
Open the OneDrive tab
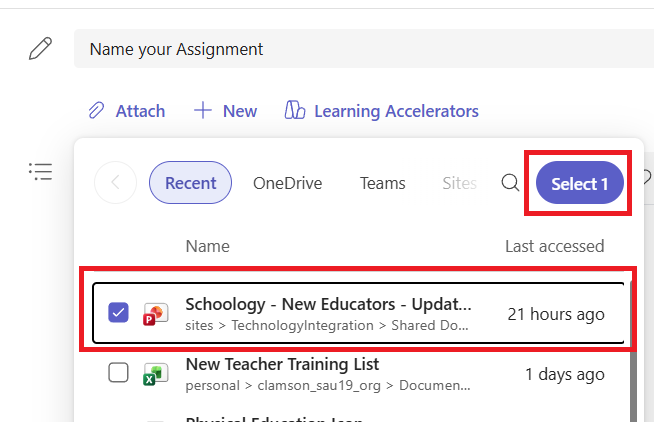click(287, 183)
